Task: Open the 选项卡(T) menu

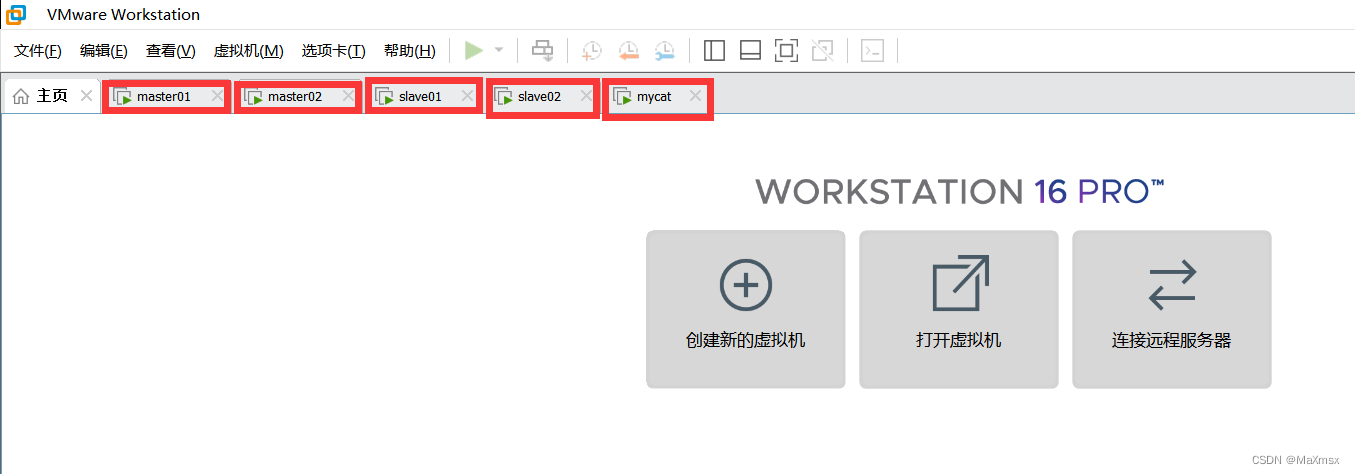Action: [334, 51]
